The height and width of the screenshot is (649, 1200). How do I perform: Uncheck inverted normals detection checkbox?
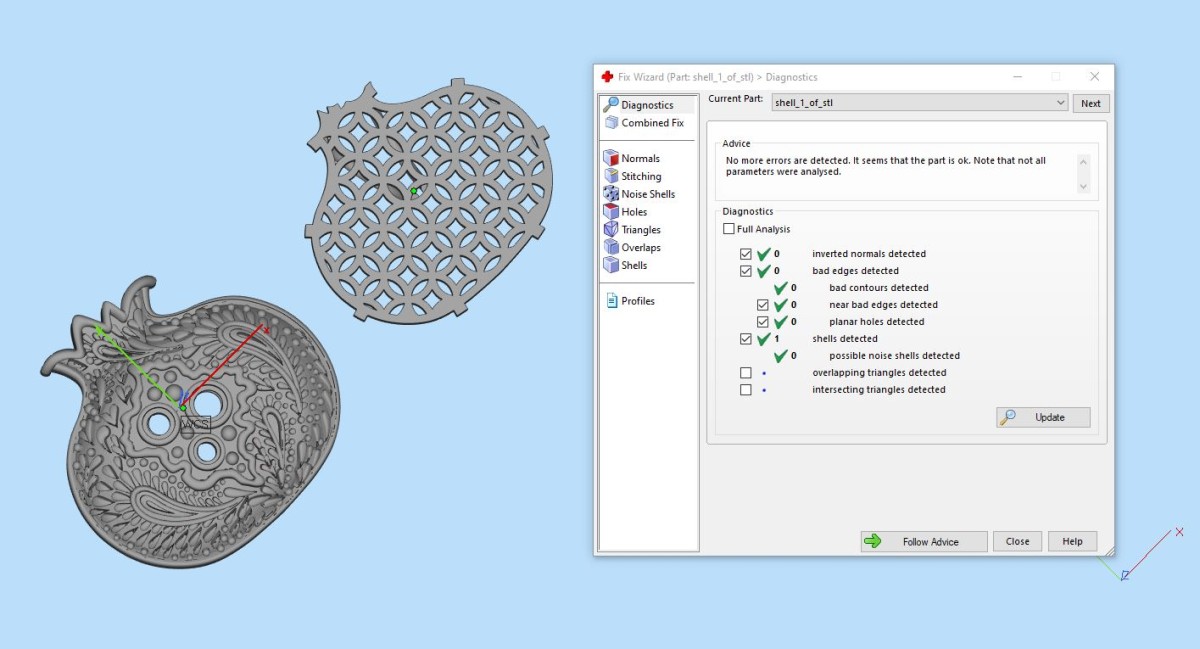click(746, 254)
